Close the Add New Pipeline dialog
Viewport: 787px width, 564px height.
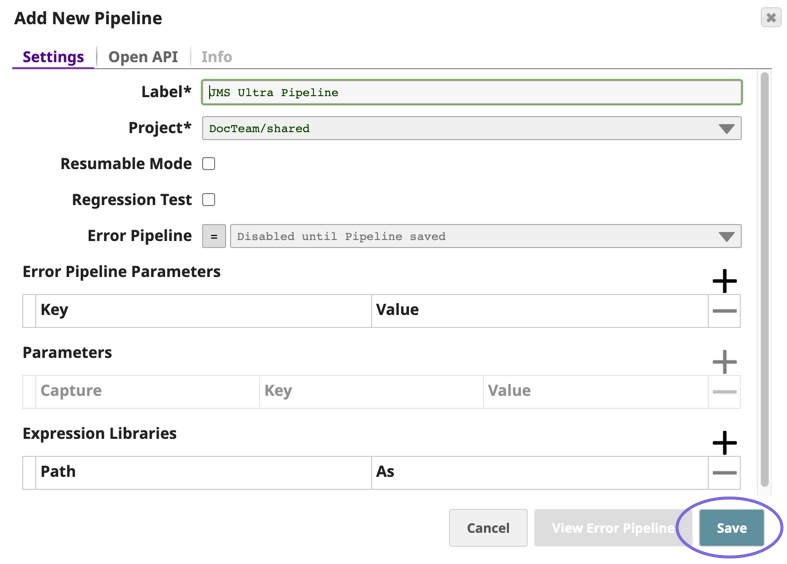(x=771, y=18)
